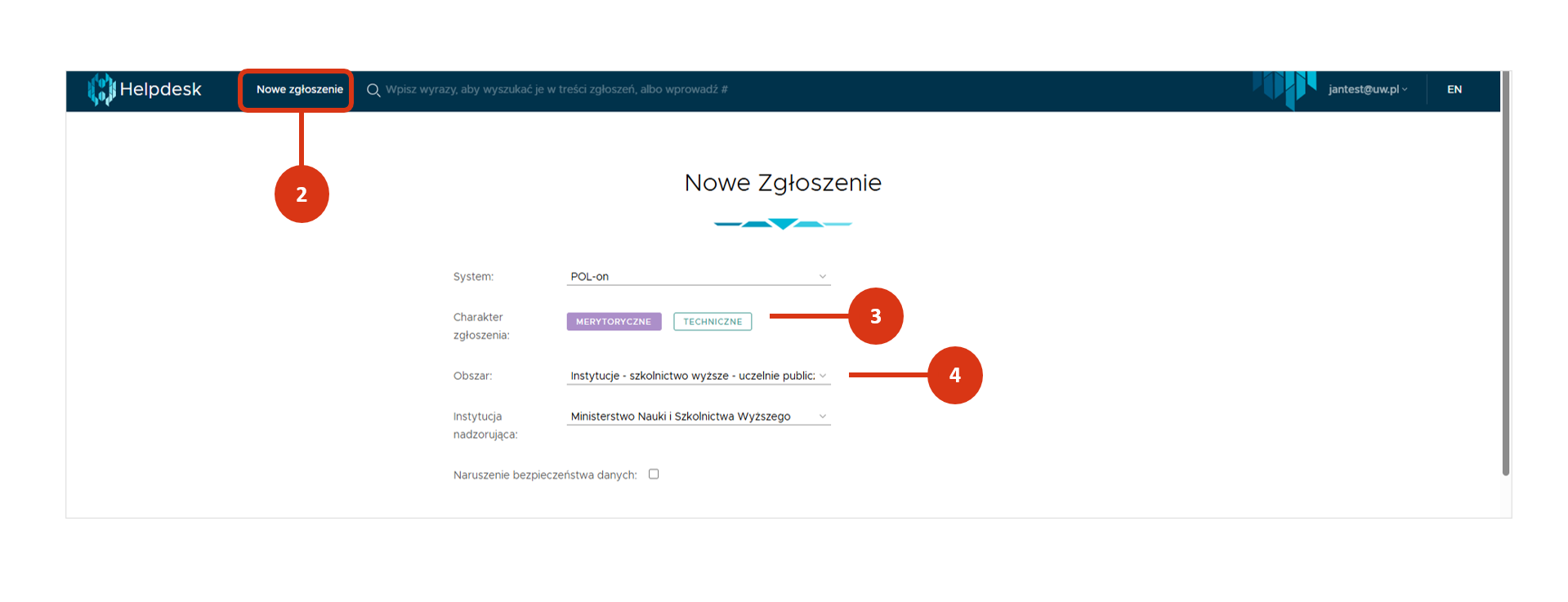Enable the Naruszenie bezpieczeństwa danych checkbox

(654, 474)
